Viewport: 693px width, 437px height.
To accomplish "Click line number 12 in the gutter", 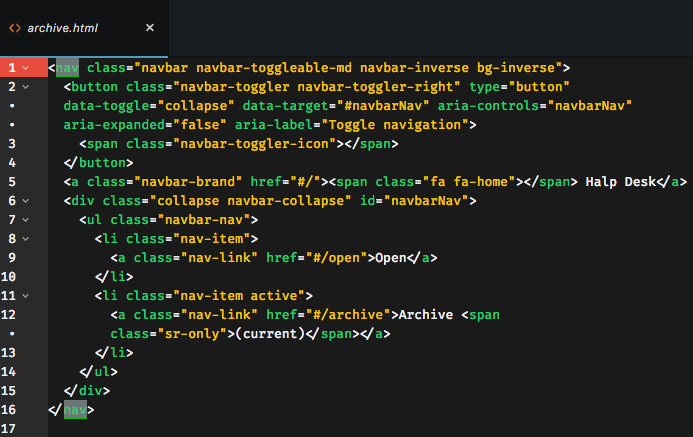I will click(x=8, y=315).
